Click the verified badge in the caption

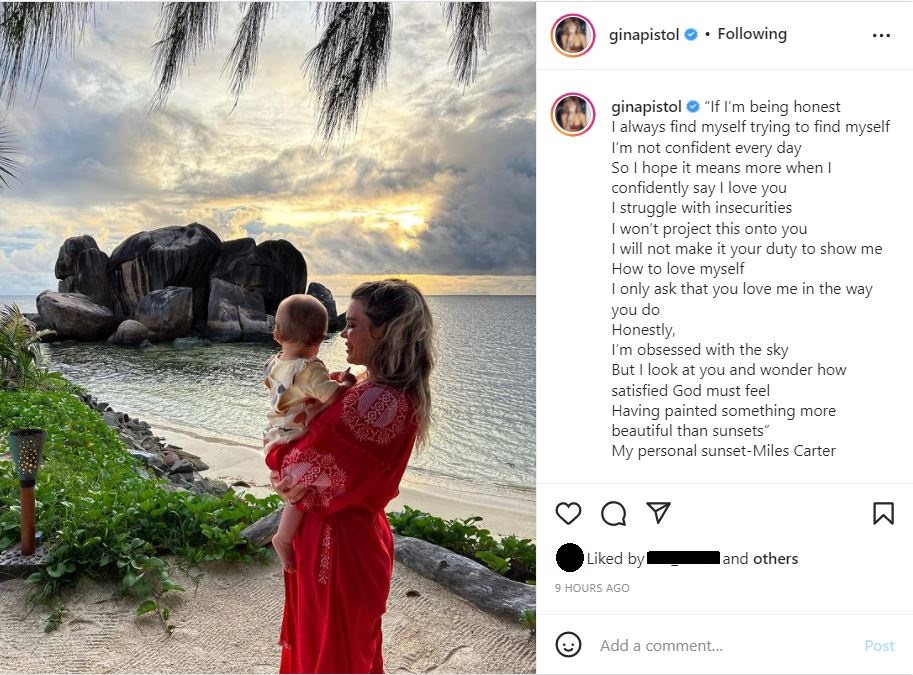point(693,107)
